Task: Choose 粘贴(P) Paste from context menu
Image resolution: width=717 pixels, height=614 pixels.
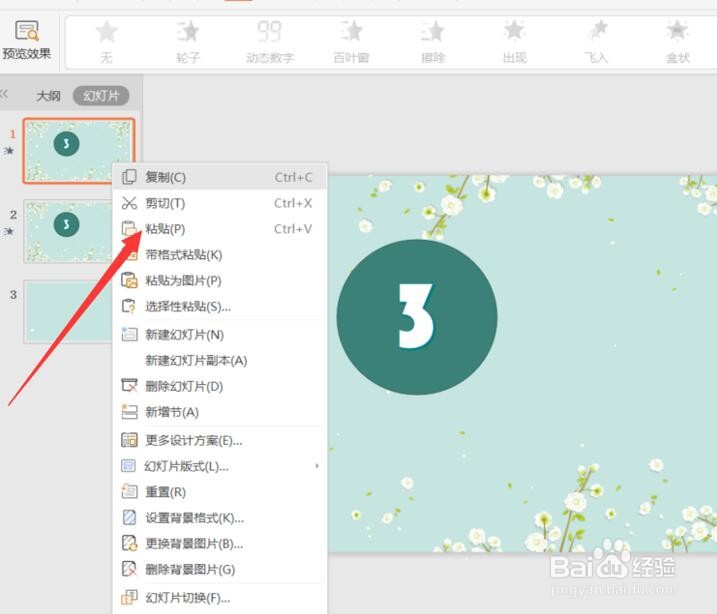Action: point(220,229)
